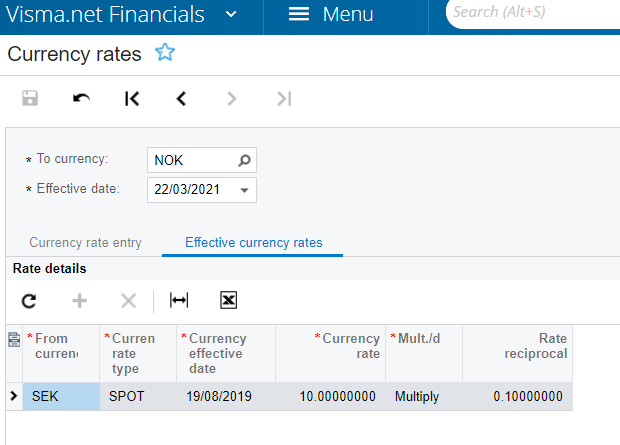Go to next record arrow
The width and height of the screenshot is (620, 445).
(x=232, y=98)
